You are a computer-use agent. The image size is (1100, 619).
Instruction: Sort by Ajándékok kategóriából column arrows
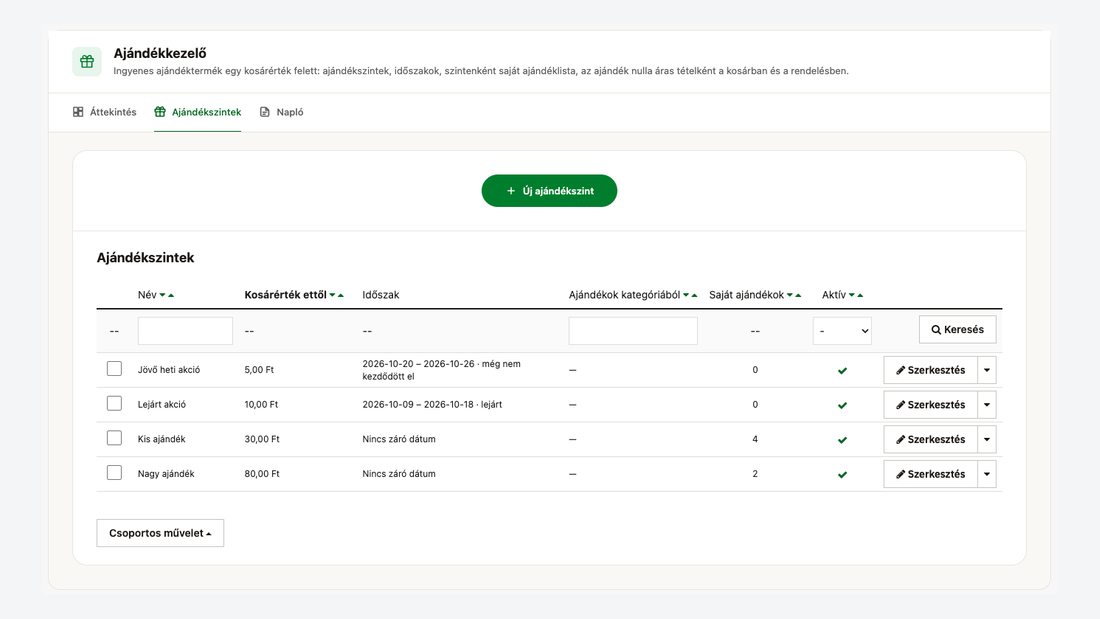click(x=690, y=295)
